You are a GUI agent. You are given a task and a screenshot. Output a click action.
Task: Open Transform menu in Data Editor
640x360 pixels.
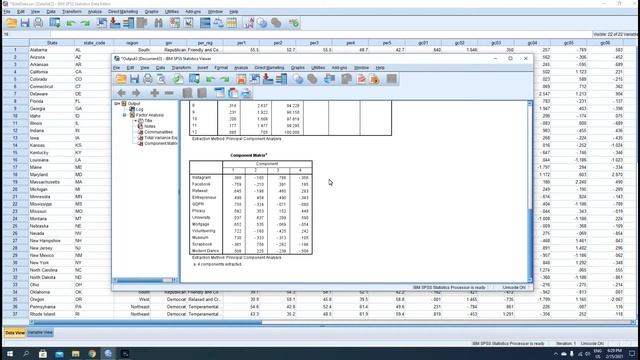coord(72,12)
